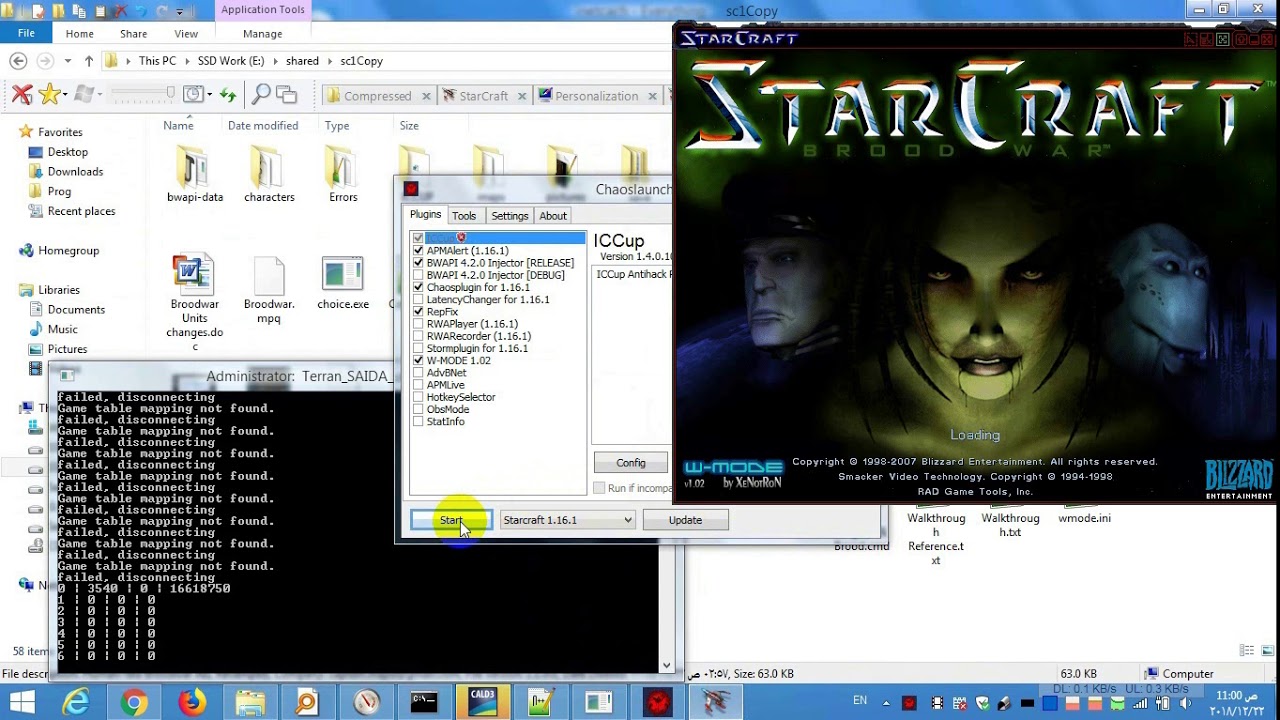1280x720 pixels.
Task: Switch to the CALD3 taskbar icon
Action: (482, 702)
